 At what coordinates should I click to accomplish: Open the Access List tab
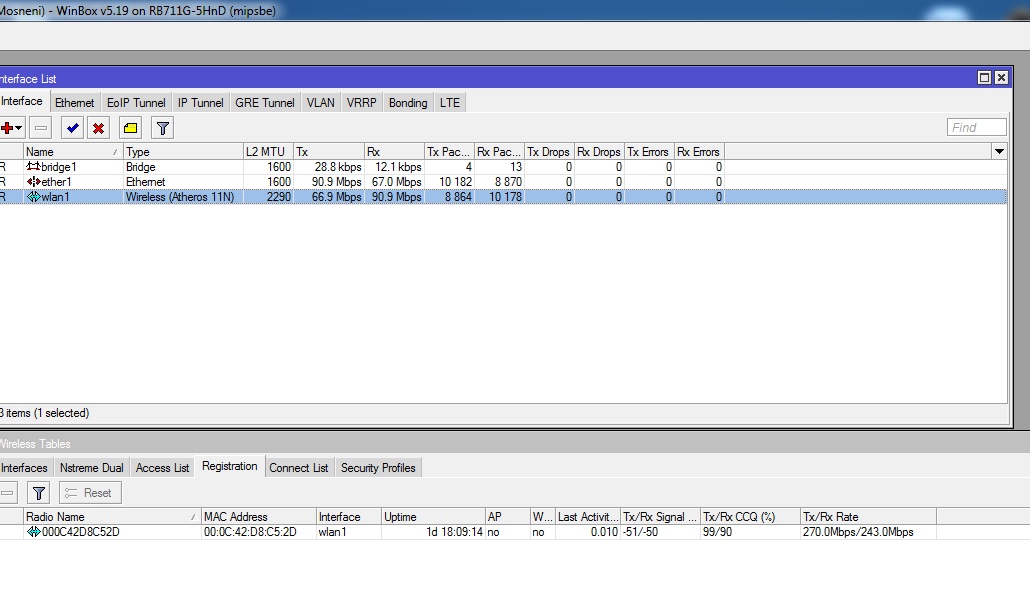tap(162, 468)
